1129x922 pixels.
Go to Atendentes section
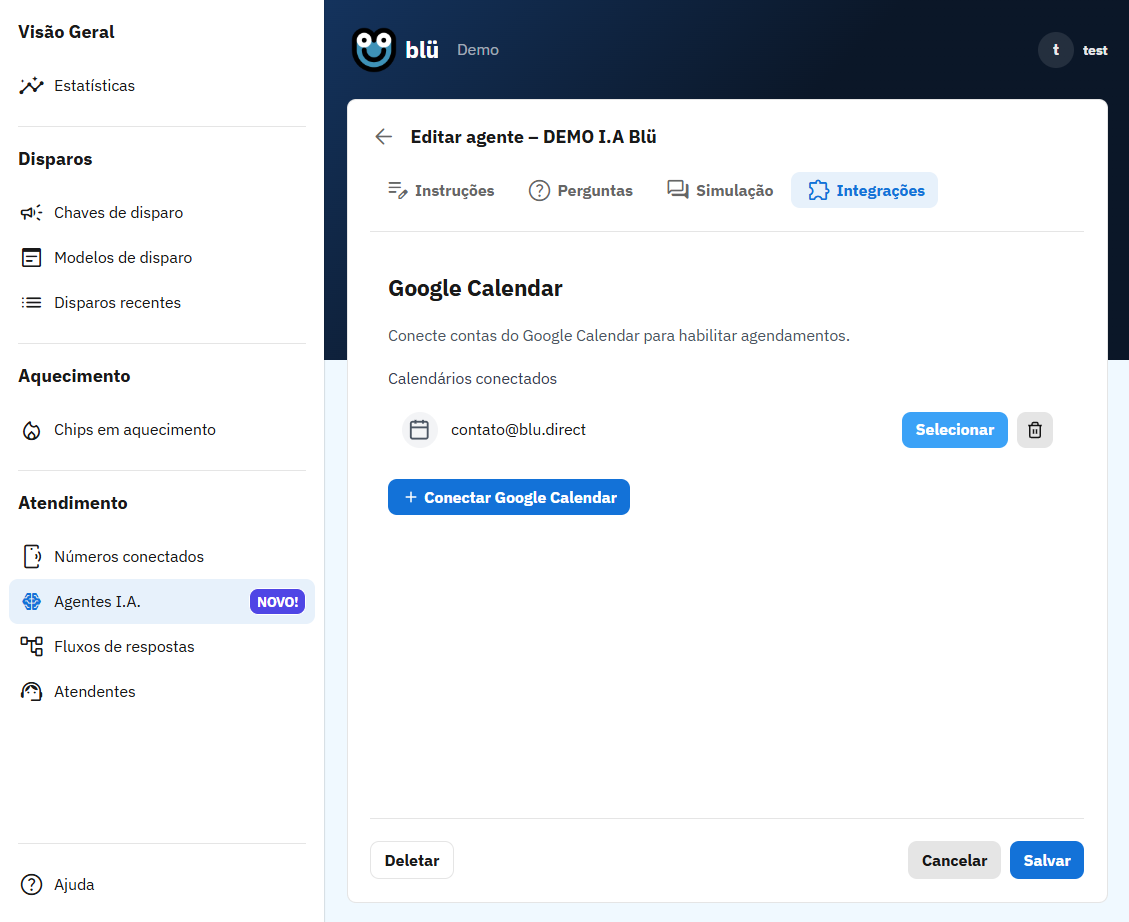tap(162, 692)
